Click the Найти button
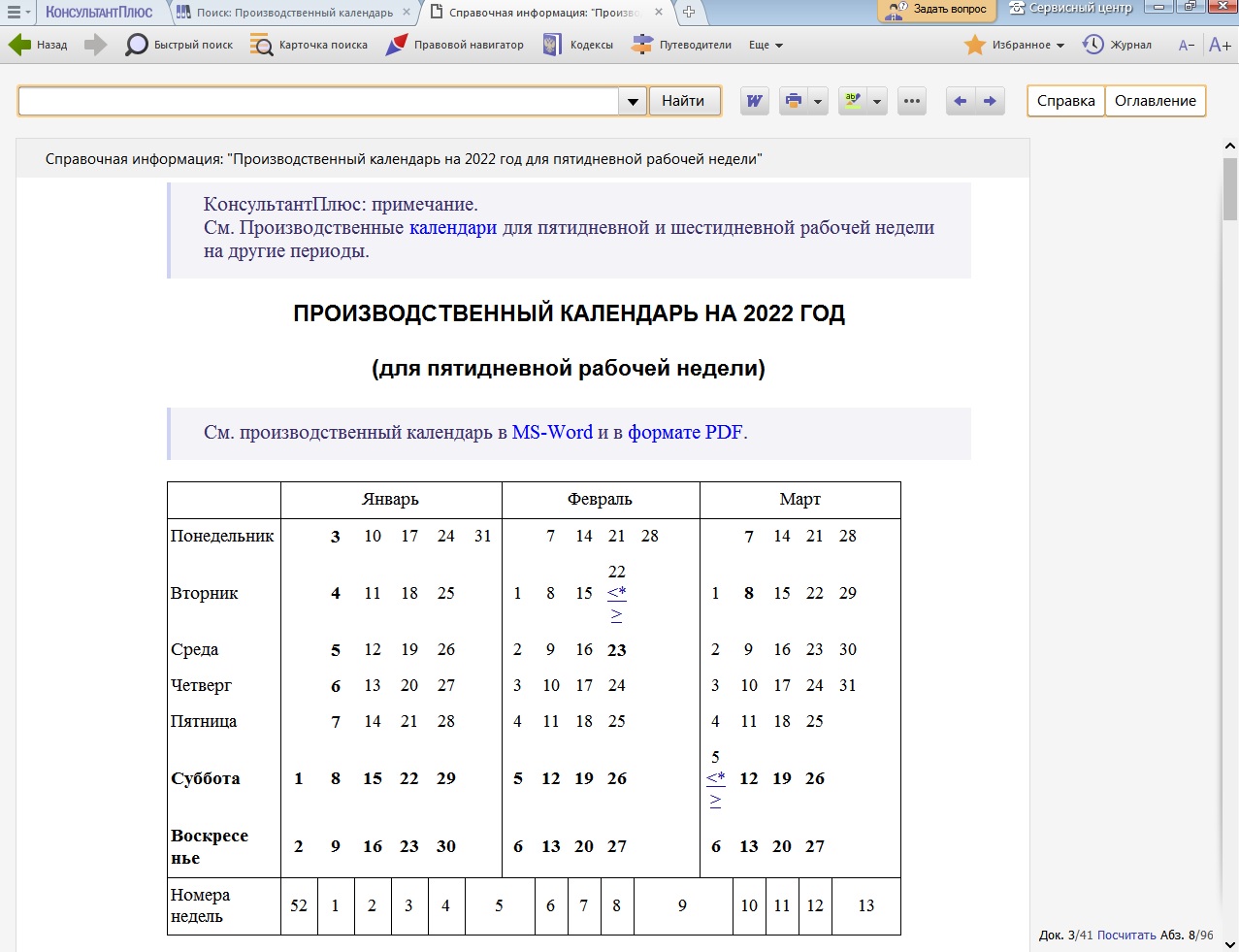This screenshot has height=952, width=1239. tap(683, 101)
